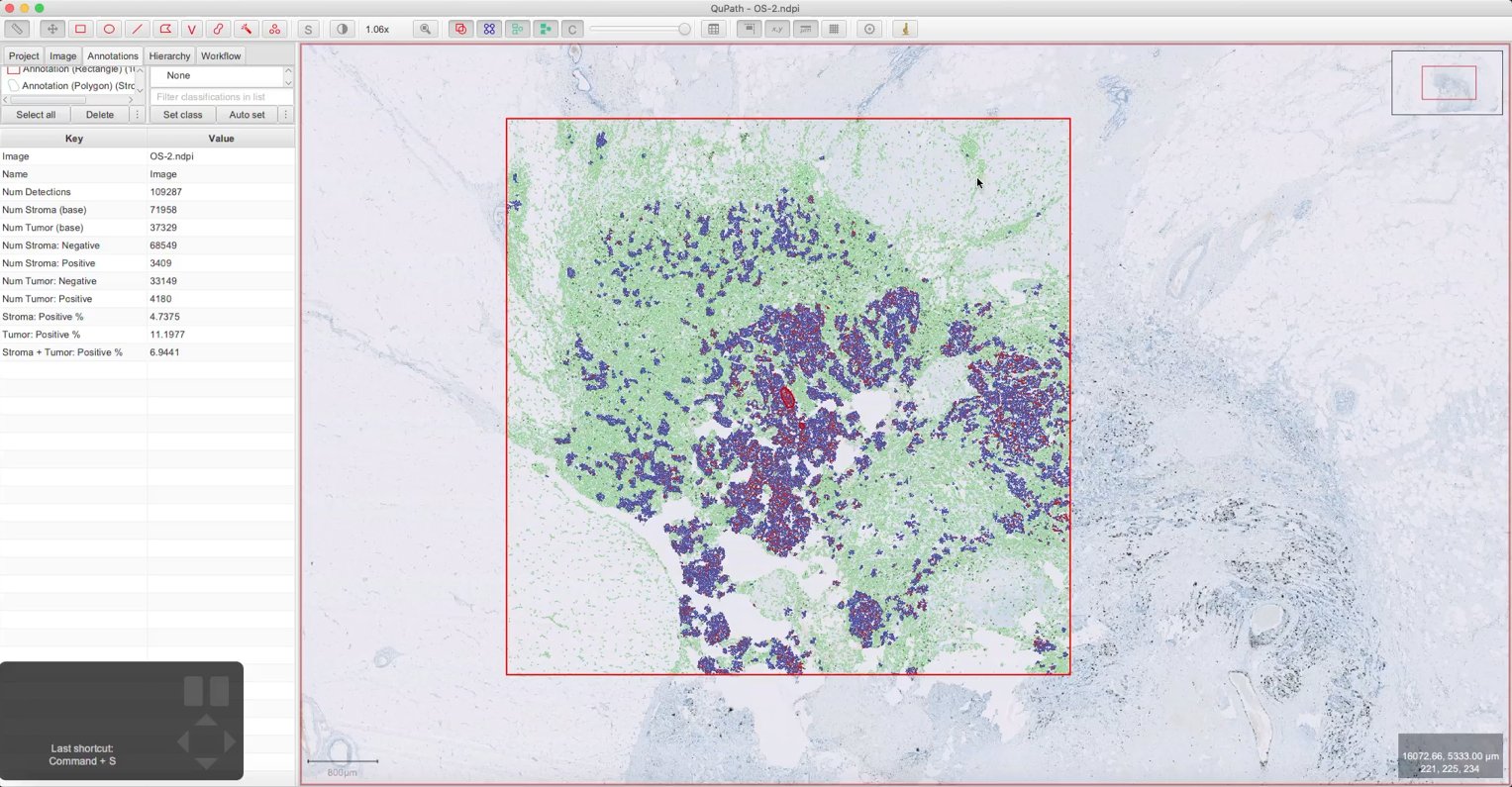Click the annotation list scroll-right arrow

131,100
